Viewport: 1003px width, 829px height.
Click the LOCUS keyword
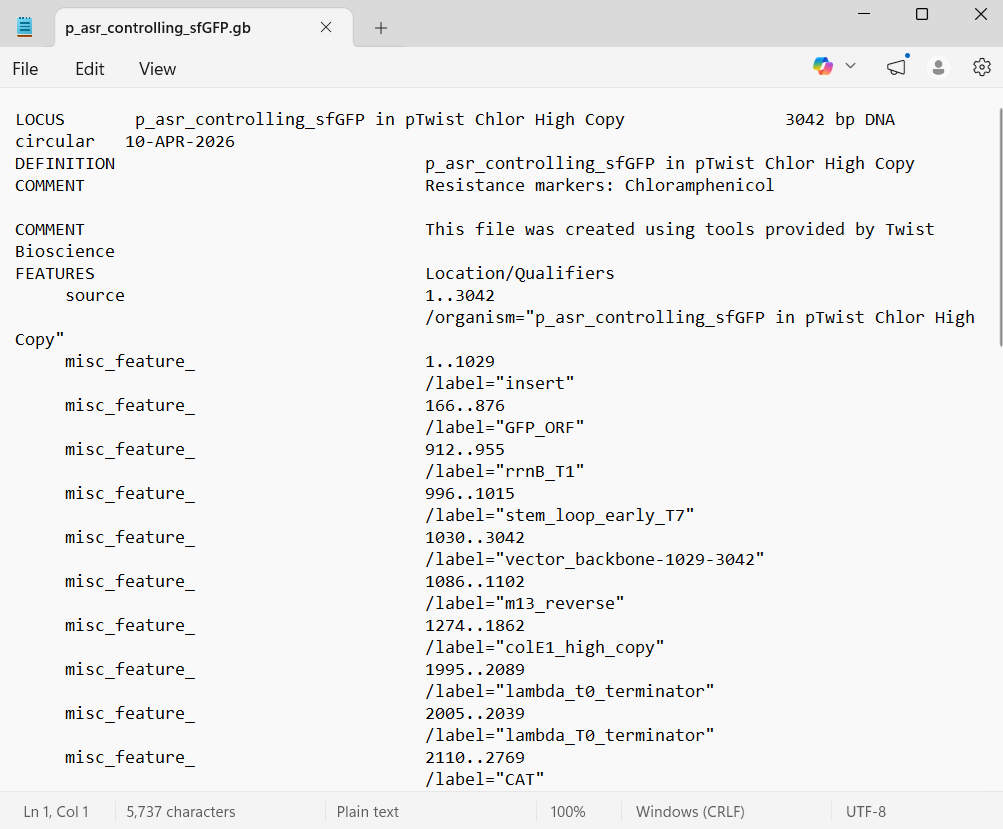(40, 120)
